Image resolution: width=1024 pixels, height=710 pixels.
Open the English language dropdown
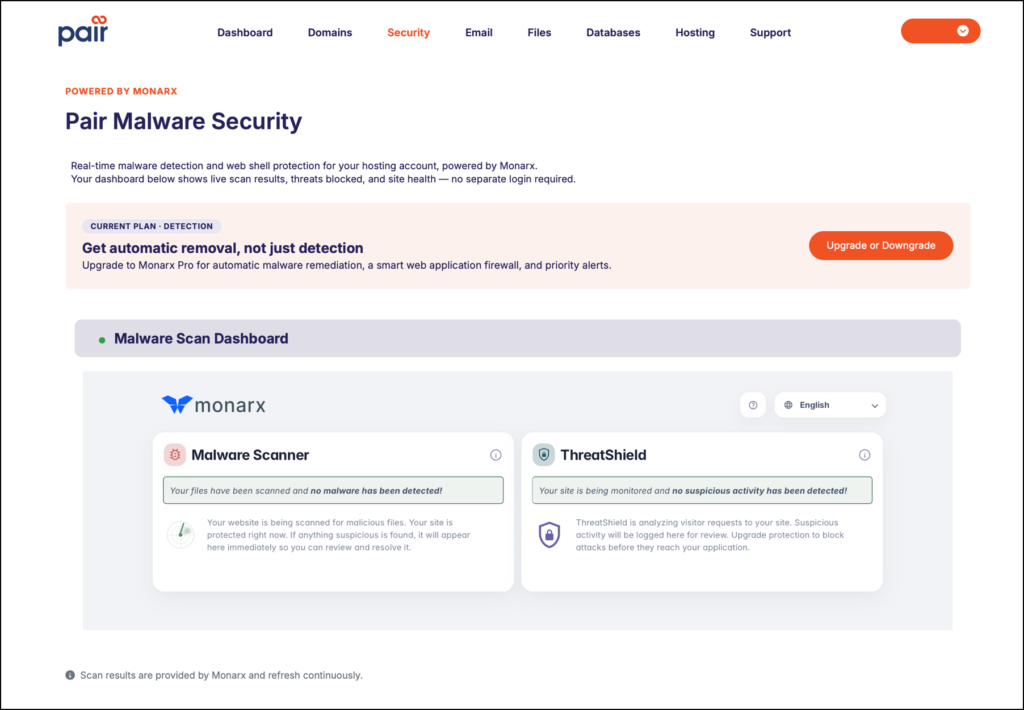[830, 405]
